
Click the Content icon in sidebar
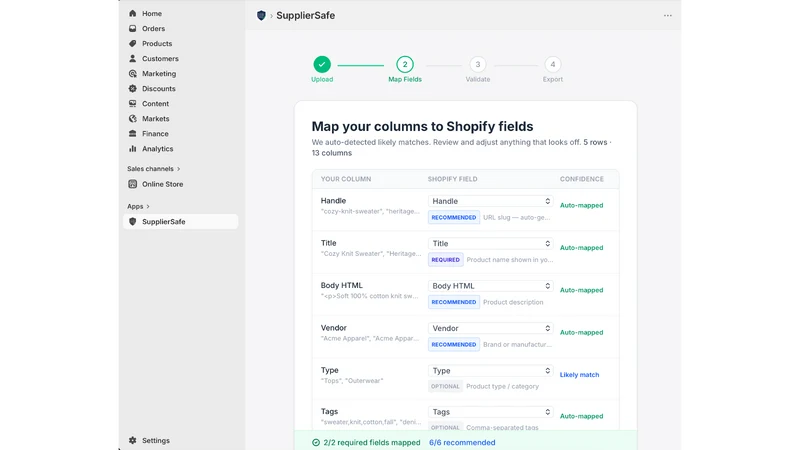tap(133, 104)
